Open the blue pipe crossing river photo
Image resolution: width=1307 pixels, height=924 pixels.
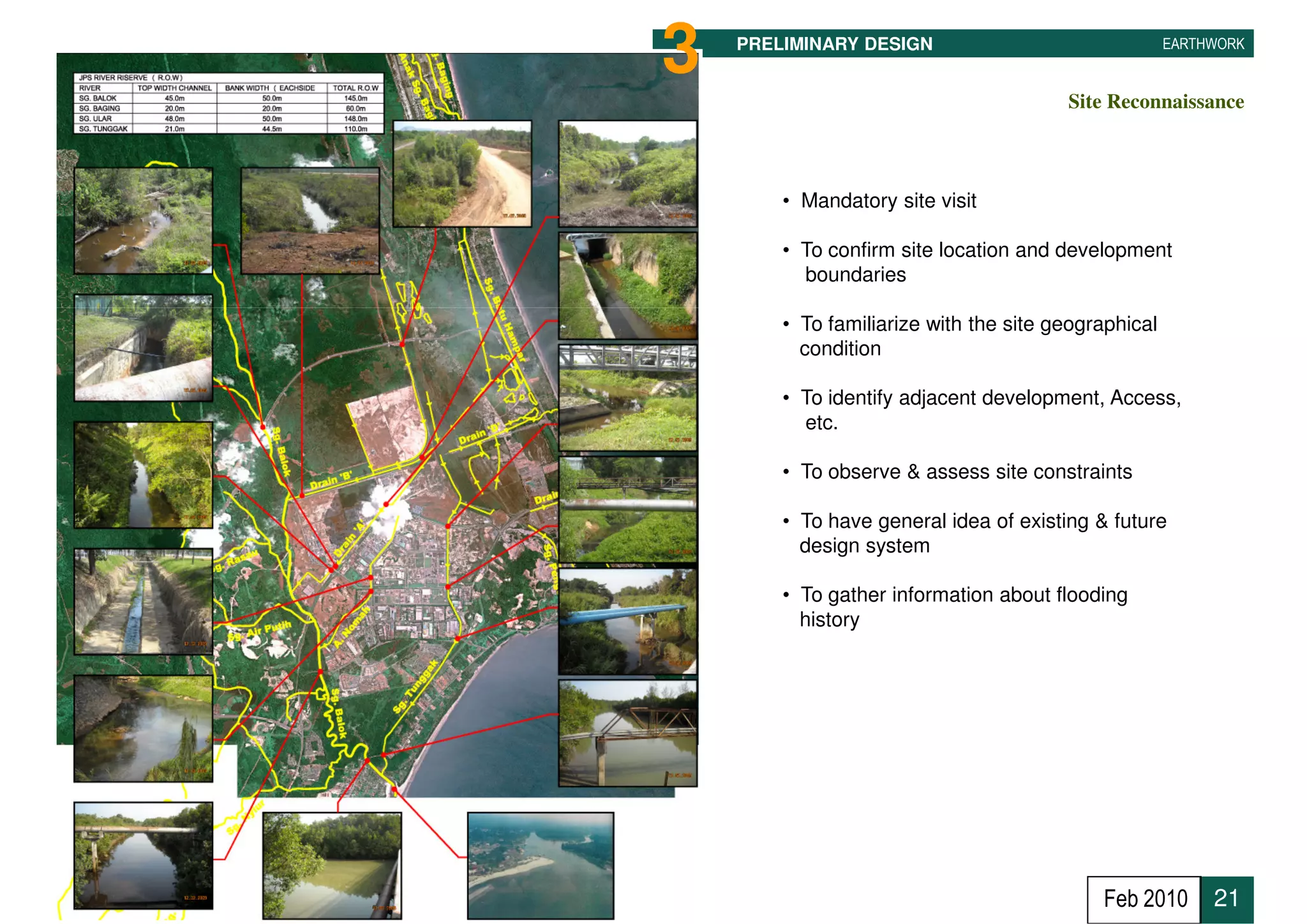click(627, 622)
